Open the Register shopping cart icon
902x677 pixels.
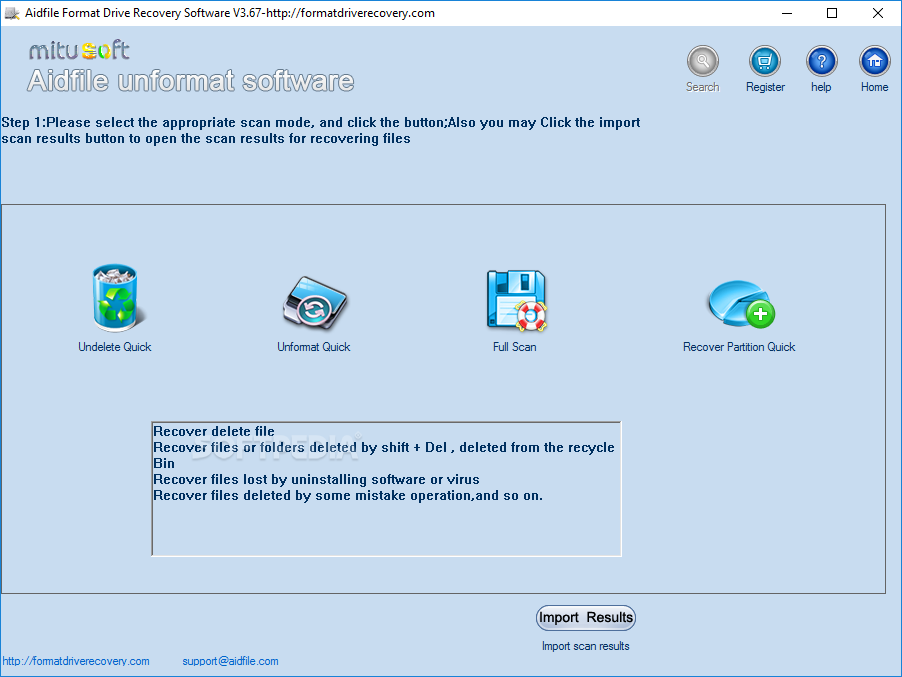click(x=765, y=61)
